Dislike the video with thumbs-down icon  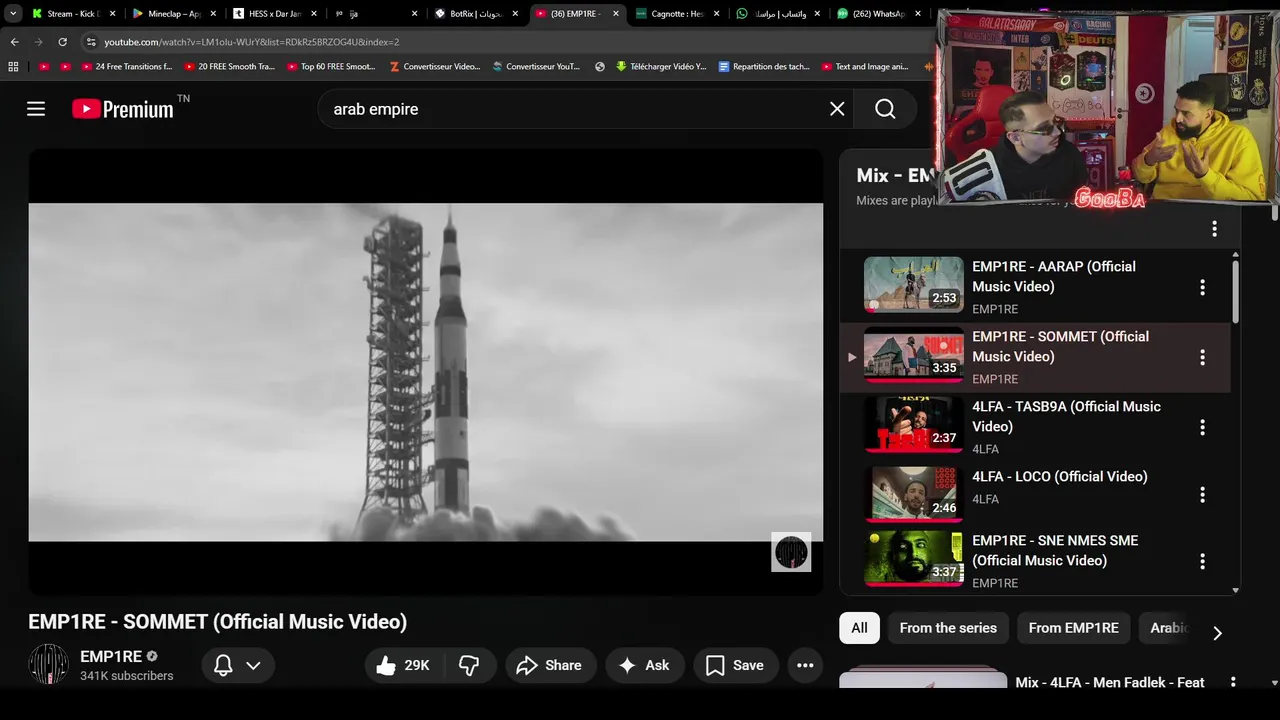coord(468,665)
